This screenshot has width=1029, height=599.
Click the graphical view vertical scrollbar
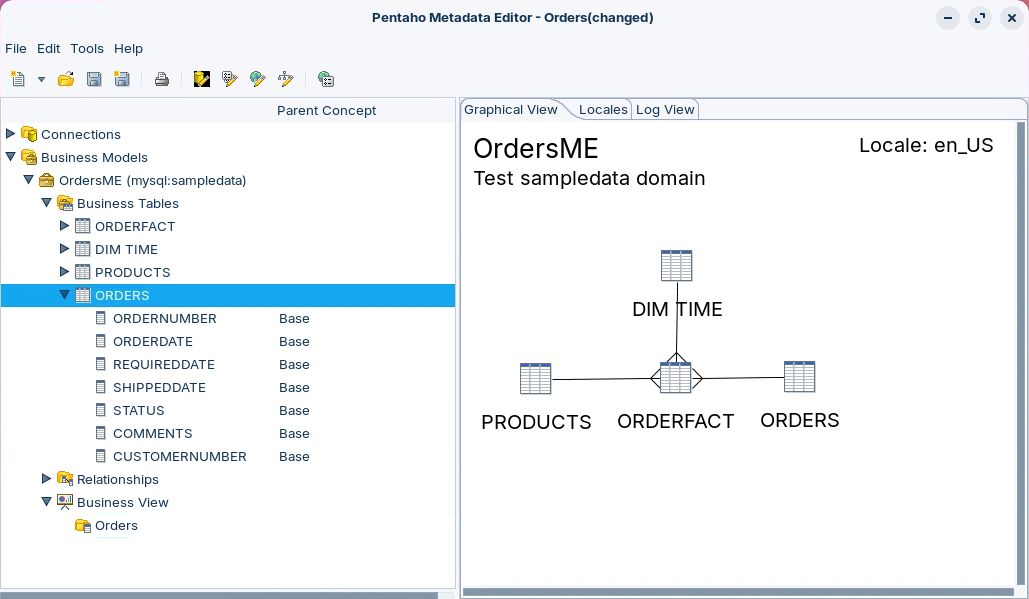pyautogui.click(x=1020, y=350)
